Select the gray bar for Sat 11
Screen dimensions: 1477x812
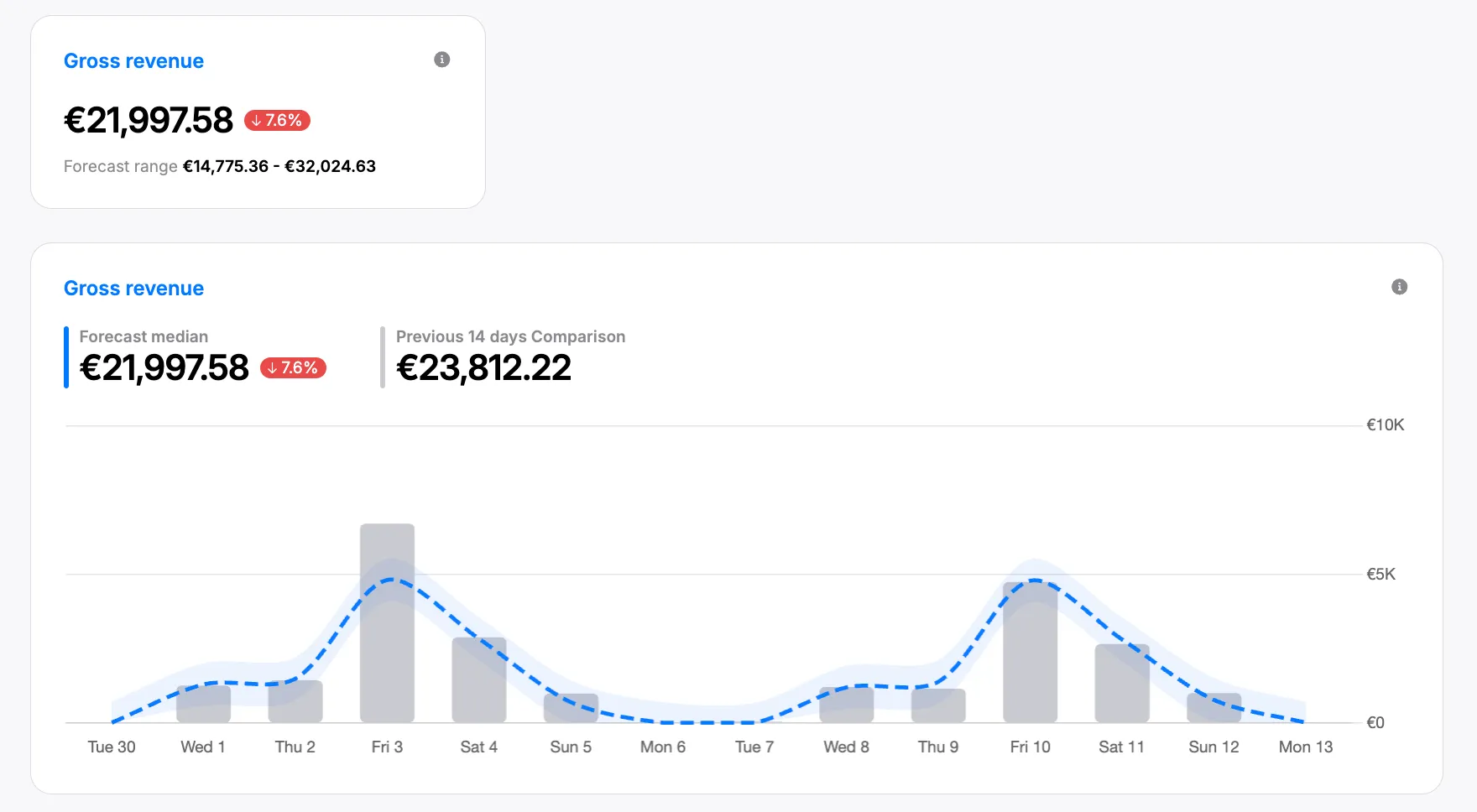click(x=1122, y=683)
